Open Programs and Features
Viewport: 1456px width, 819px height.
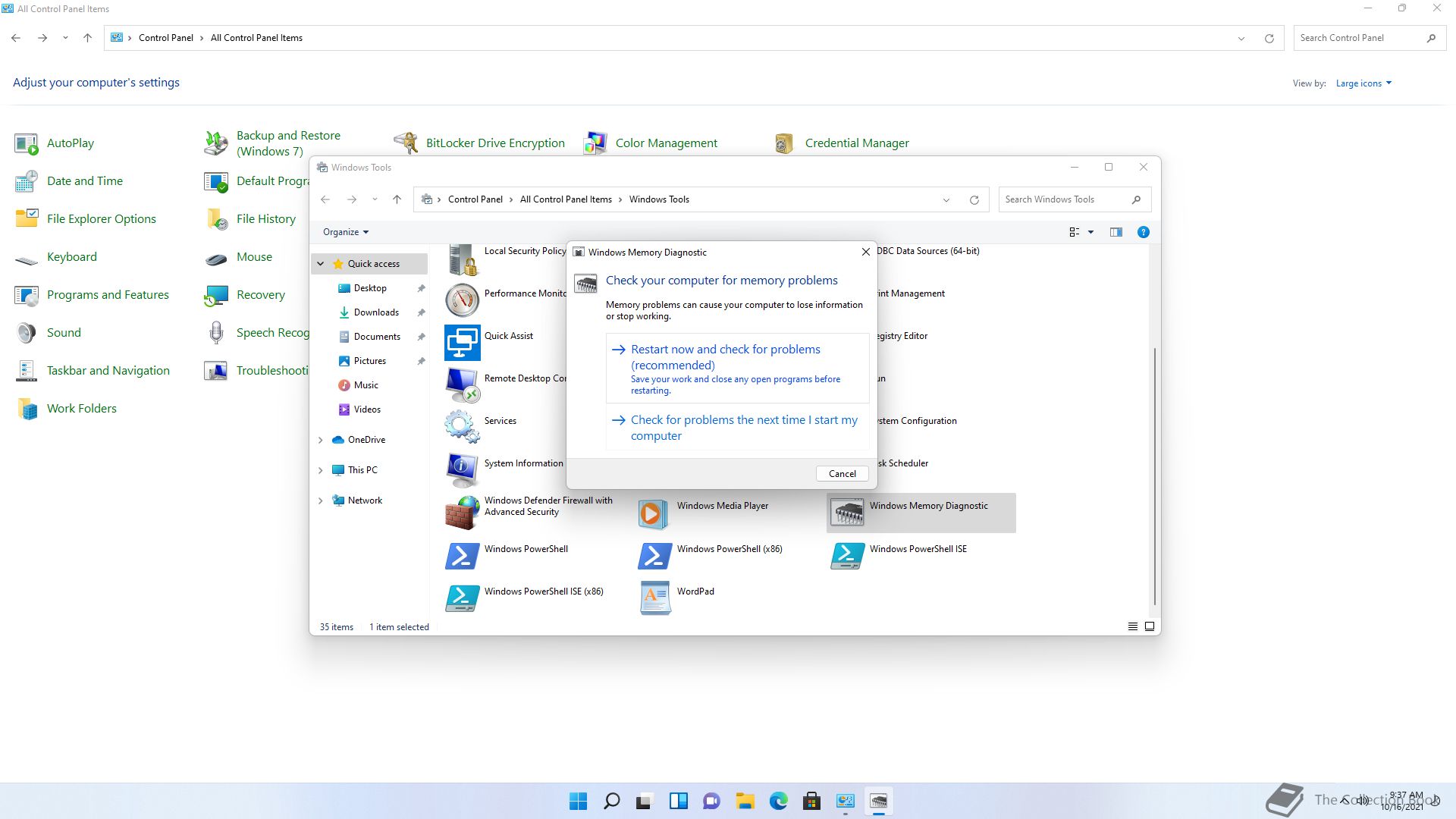[x=92, y=294]
